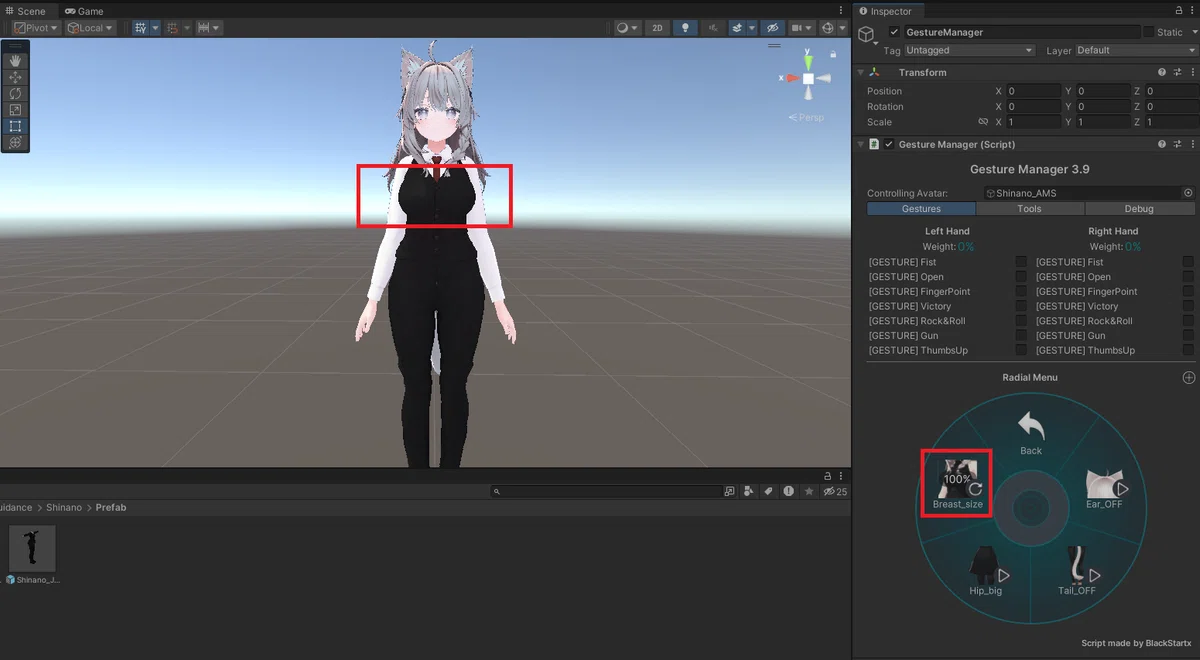Image resolution: width=1200 pixels, height=660 pixels.
Task: Select the Scale tool
Action: point(15,110)
